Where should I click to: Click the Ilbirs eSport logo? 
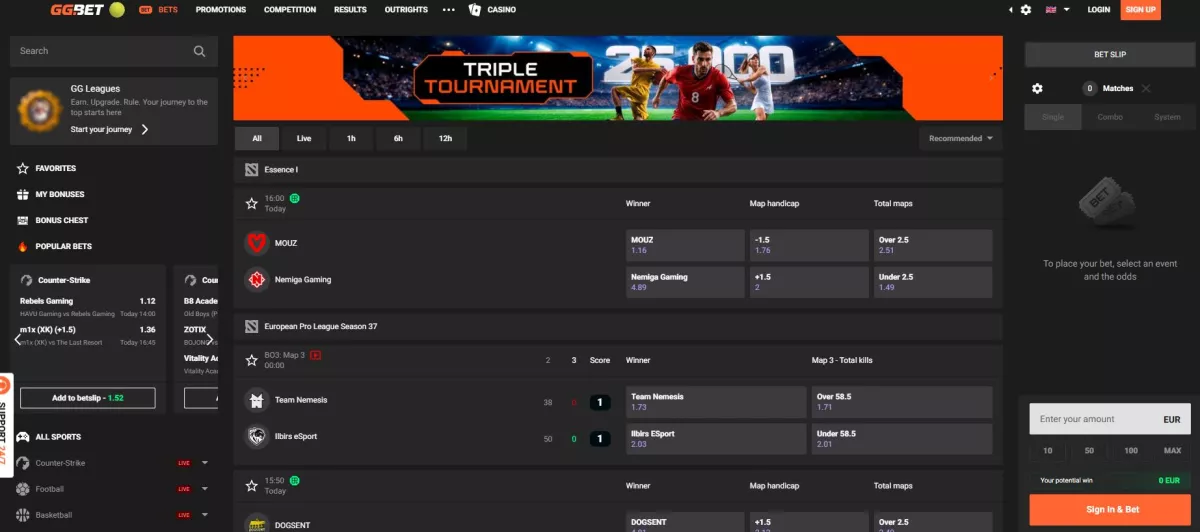tap(257, 437)
